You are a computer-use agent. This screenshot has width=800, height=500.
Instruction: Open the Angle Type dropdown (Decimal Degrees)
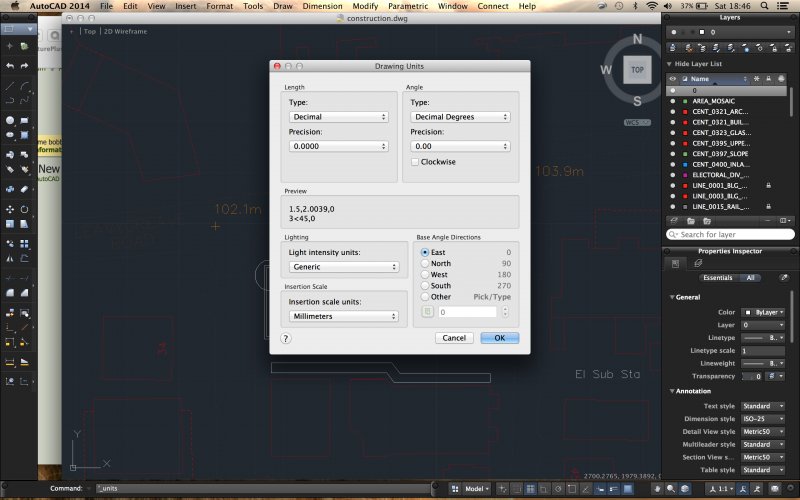[460, 117]
